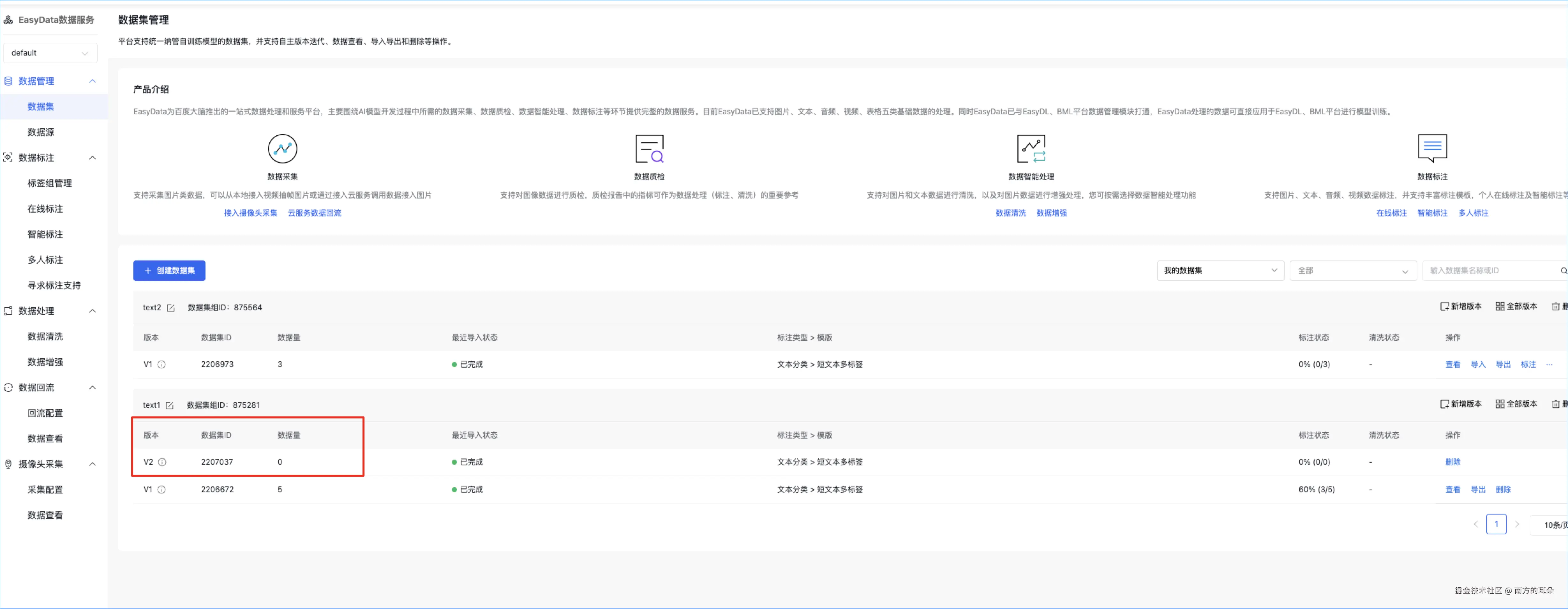Open the 我的数据集 filter dropdown
The width and height of the screenshot is (1568, 609).
(x=1220, y=270)
